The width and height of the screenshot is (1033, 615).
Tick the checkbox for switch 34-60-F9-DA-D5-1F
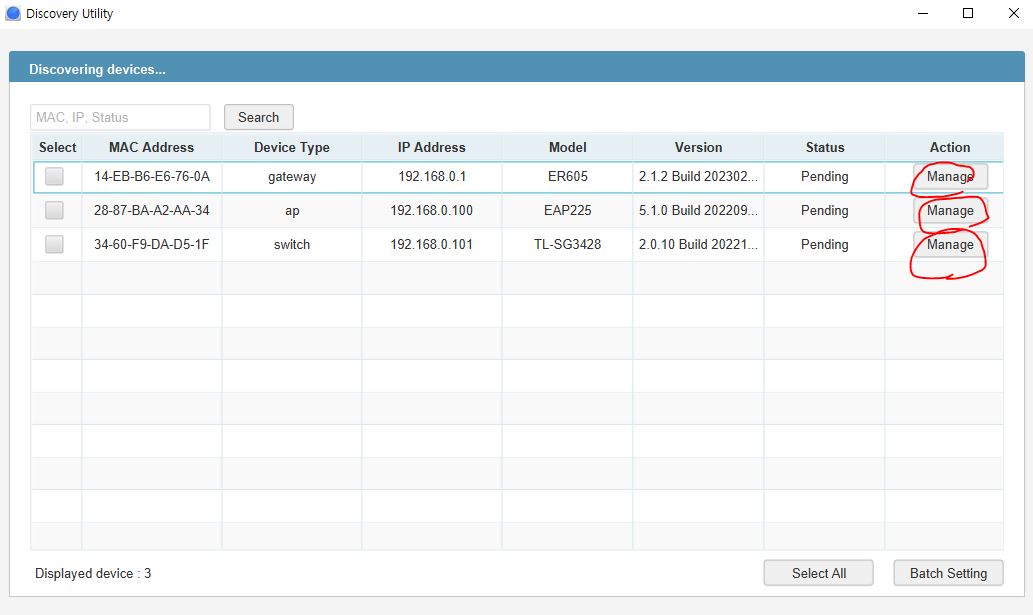click(x=54, y=244)
